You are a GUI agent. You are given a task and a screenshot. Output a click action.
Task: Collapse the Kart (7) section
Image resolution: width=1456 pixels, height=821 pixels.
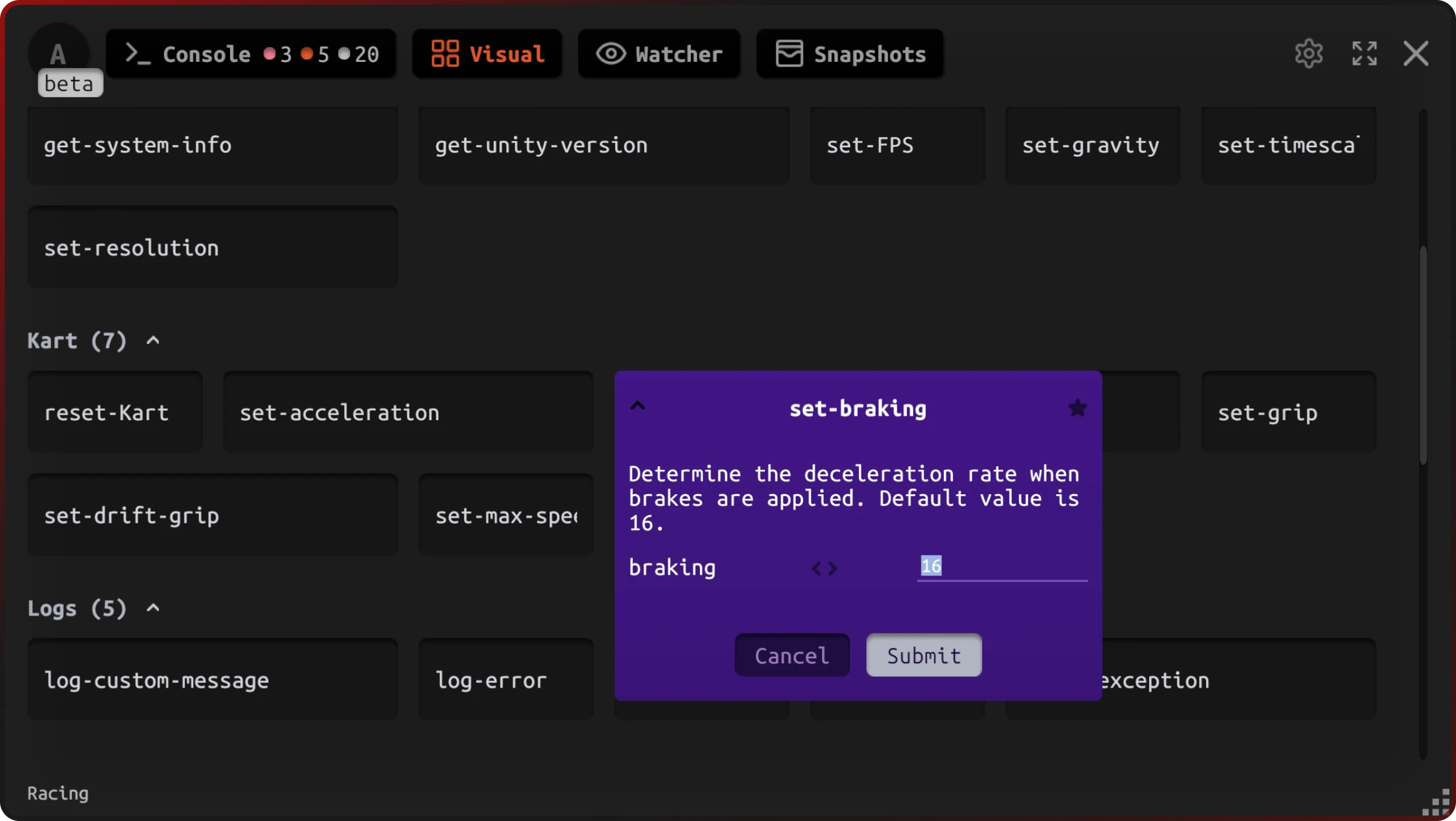click(x=153, y=341)
